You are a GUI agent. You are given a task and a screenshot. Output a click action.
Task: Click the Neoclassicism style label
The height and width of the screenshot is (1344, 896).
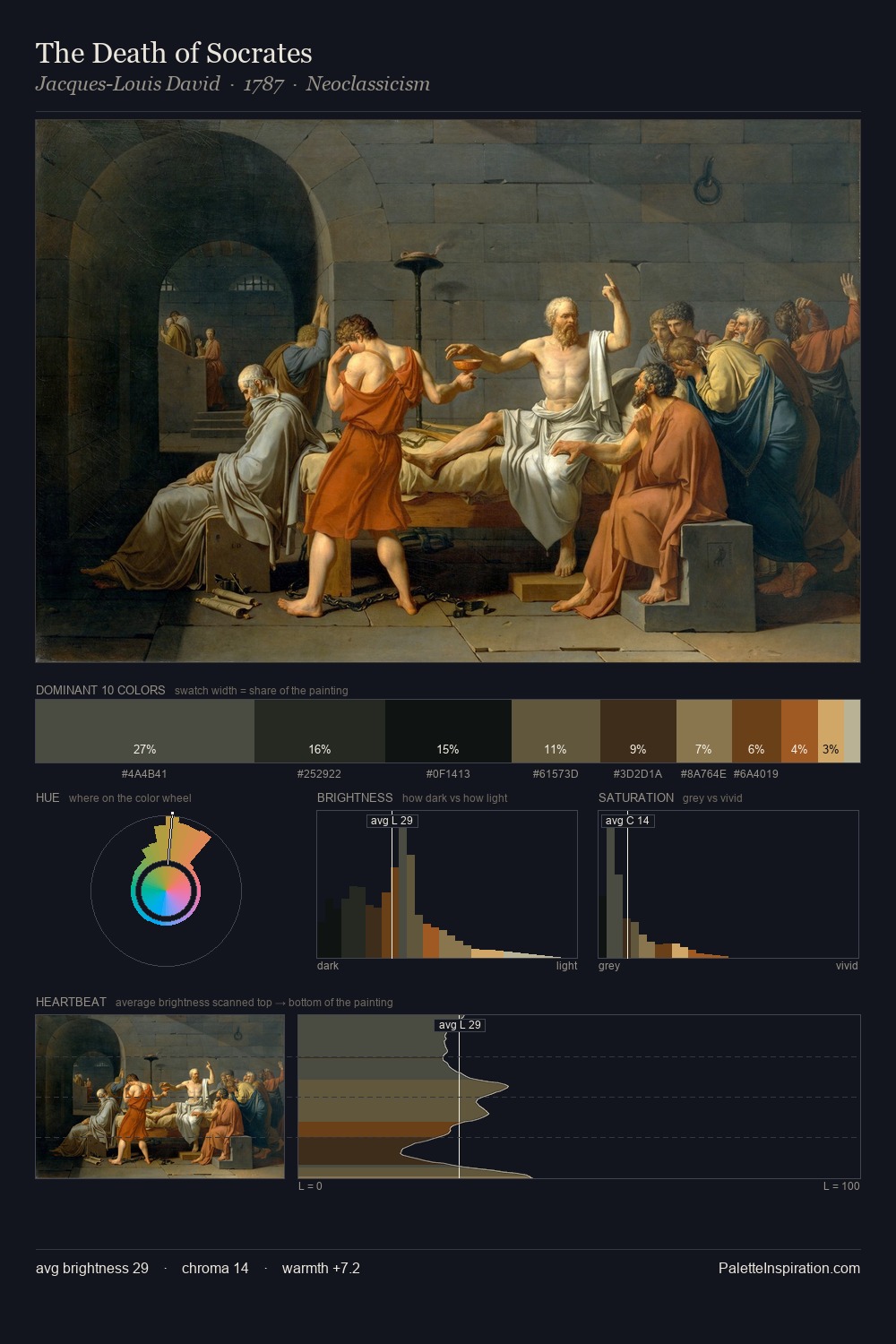pyautogui.click(x=368, y=84)
